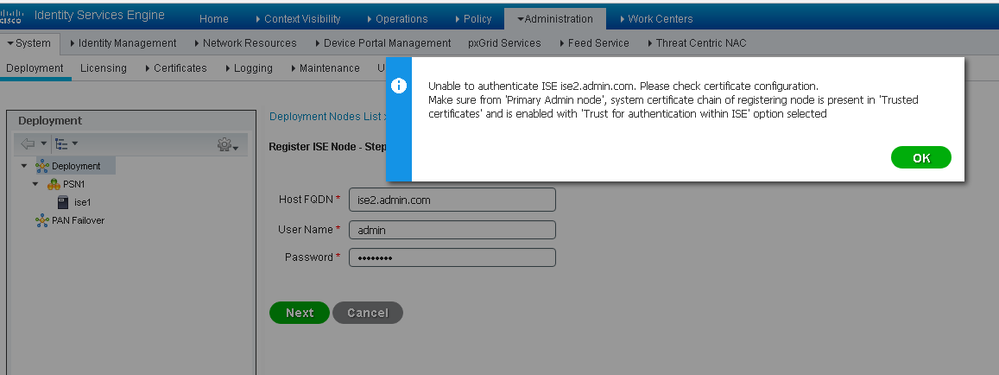Open the Certificates tab
Viewport: 999px width, 375px height.
pos(176,68)
